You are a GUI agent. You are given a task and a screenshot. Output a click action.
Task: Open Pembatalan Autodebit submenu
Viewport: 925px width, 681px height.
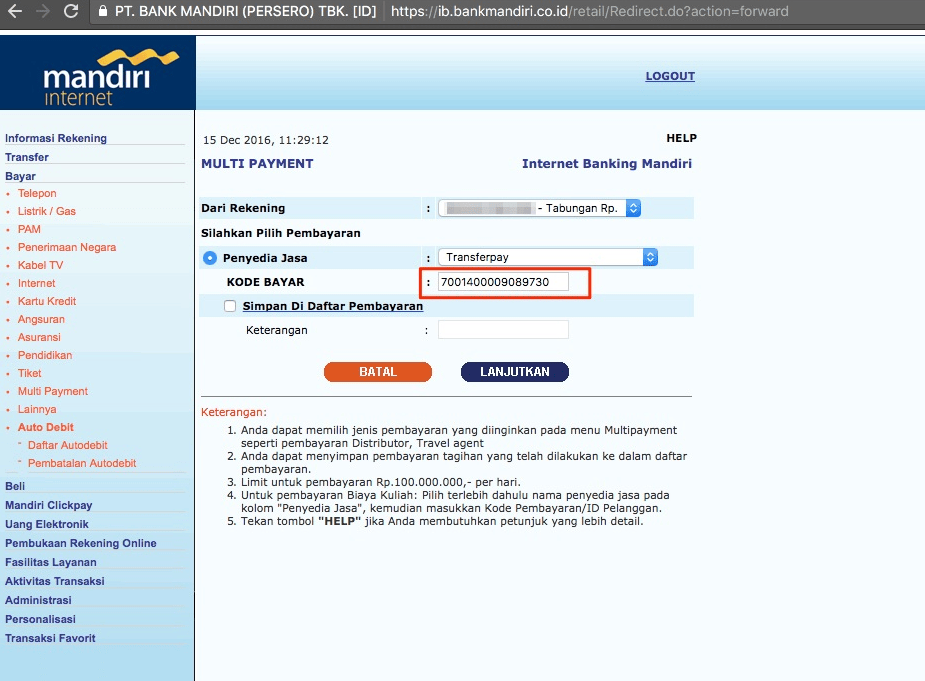(x=82, y=463)
